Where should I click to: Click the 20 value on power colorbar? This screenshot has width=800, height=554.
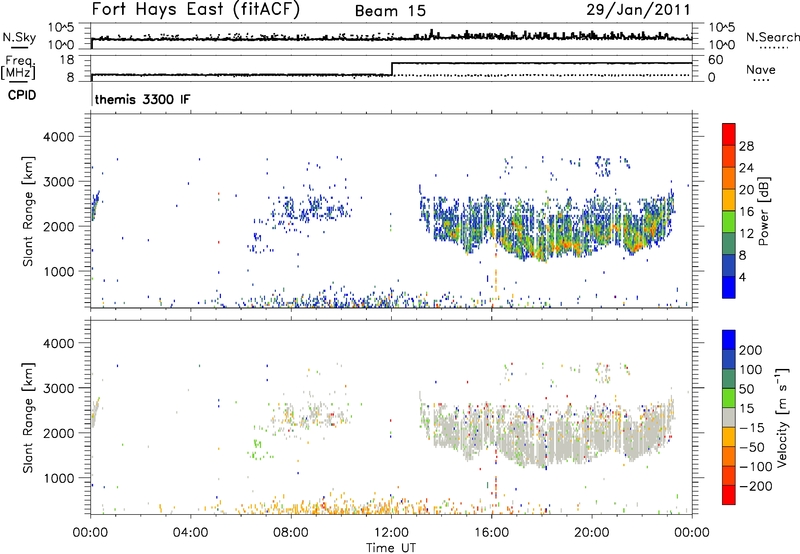(746, 190)
